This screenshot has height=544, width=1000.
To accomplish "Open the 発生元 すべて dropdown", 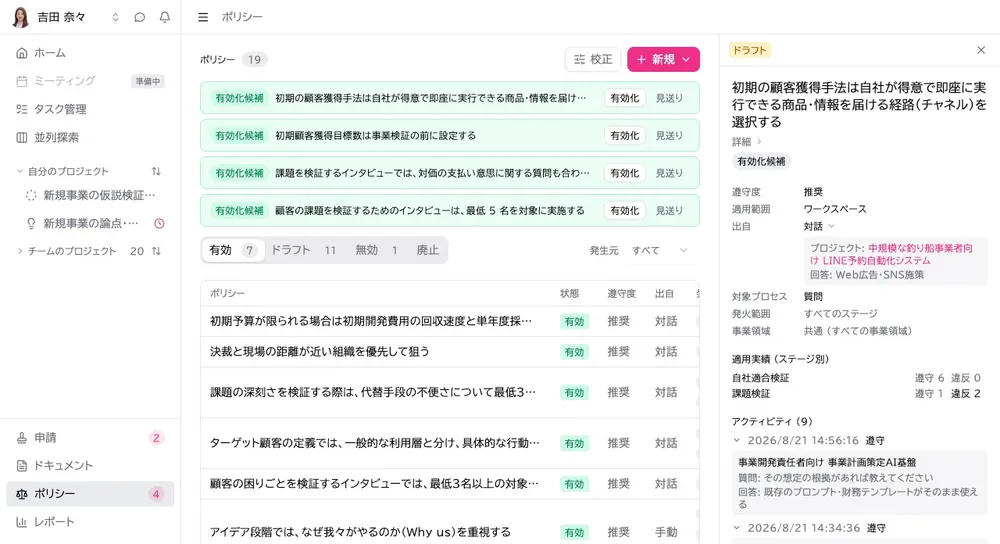I will pyautogui.click(x=659, y=251).
